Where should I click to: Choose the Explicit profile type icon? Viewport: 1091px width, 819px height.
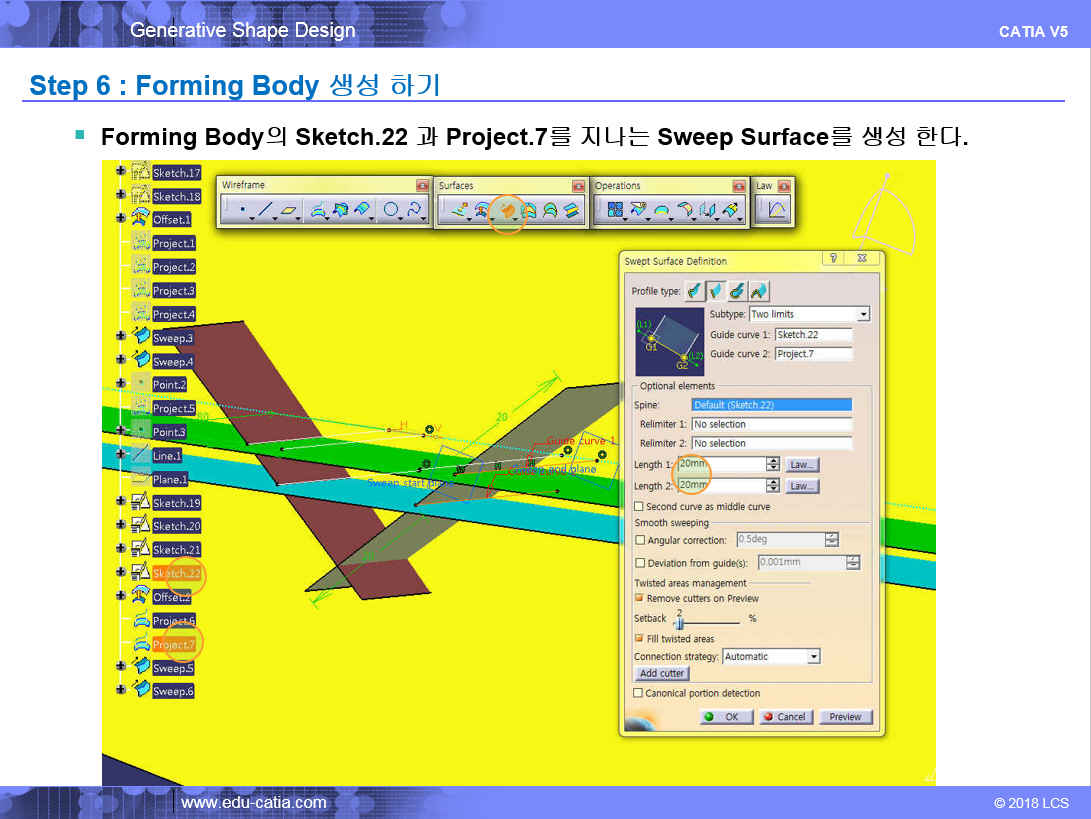[x=695, y=291]
